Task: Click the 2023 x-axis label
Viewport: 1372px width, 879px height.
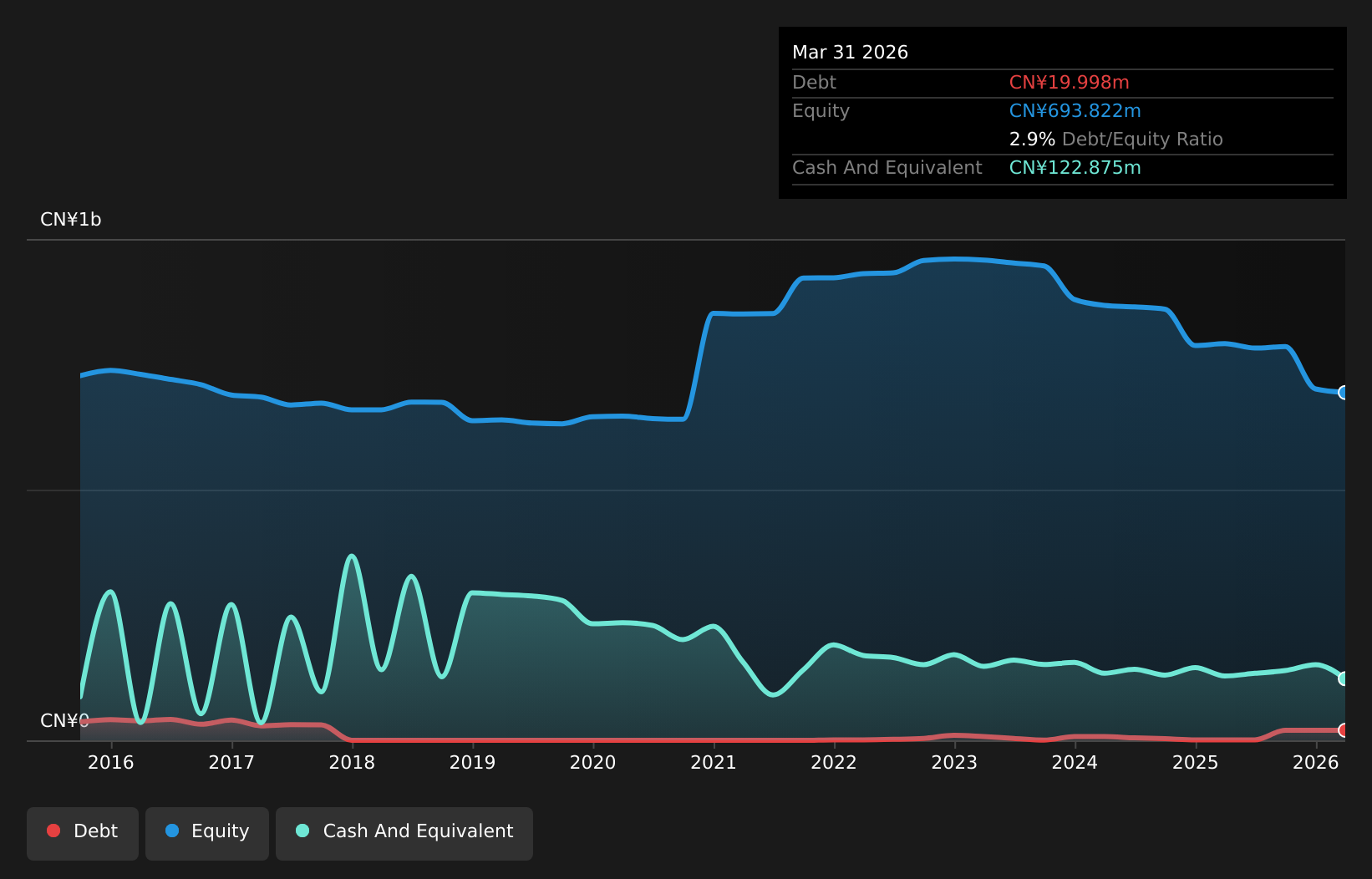Action: [954, 762]
